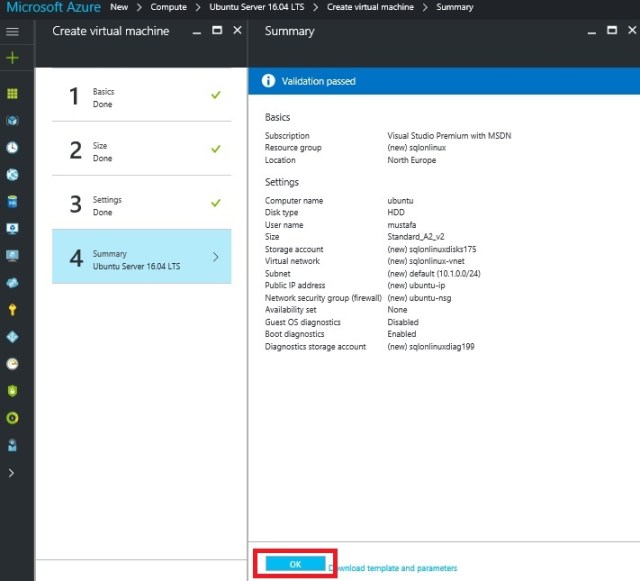Click the 'Settings' heading in Summary
Screen dimensions: 640x581
point(282,182)
